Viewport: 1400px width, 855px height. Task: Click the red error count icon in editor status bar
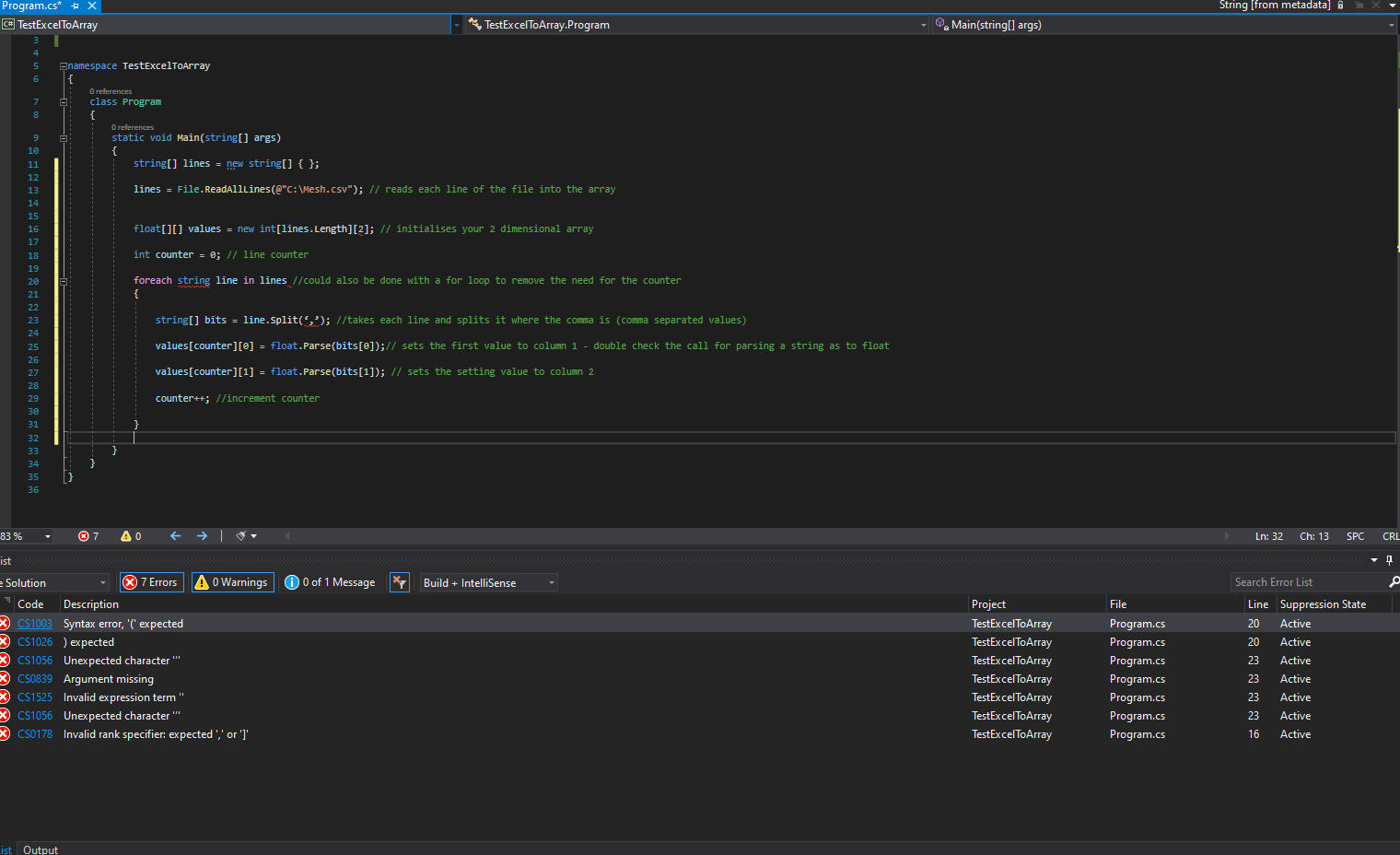84,536
